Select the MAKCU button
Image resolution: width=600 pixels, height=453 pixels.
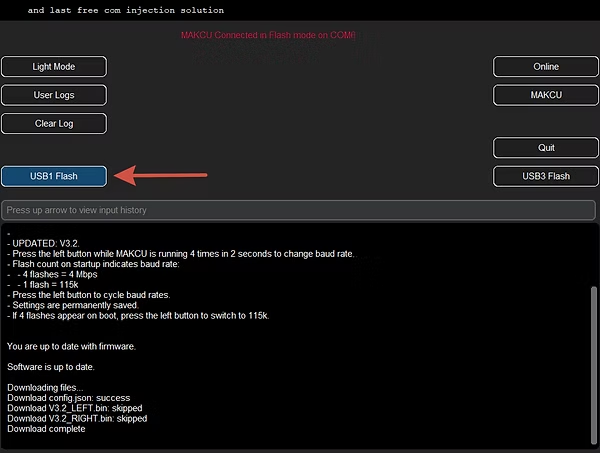pos(546,95)
